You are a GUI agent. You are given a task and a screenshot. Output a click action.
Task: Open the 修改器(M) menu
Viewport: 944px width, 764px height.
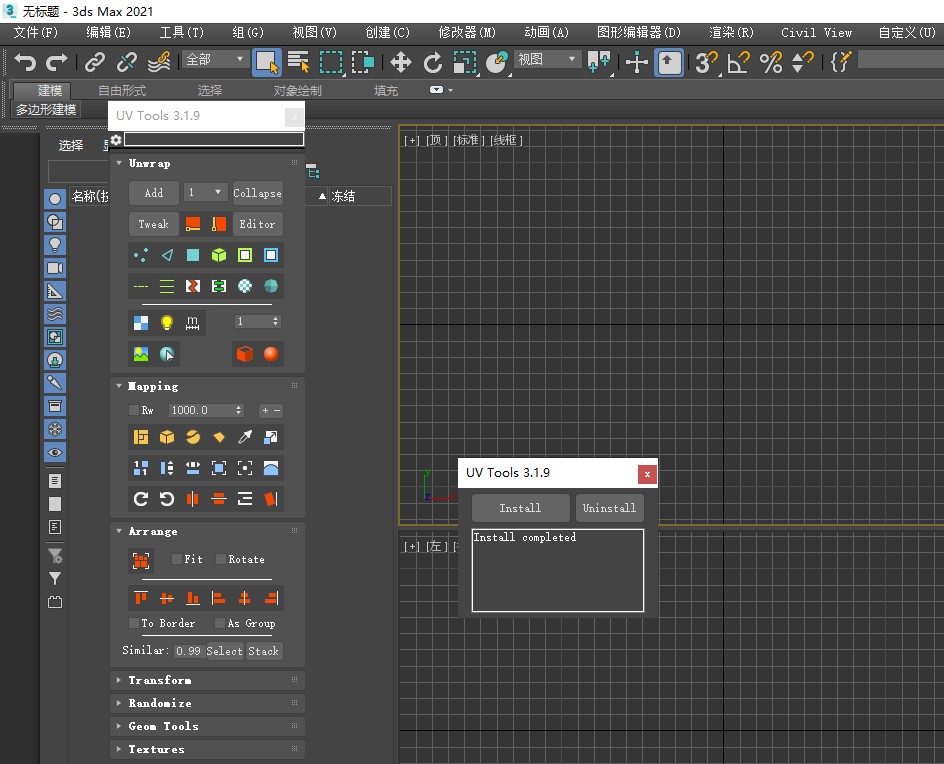467,33
